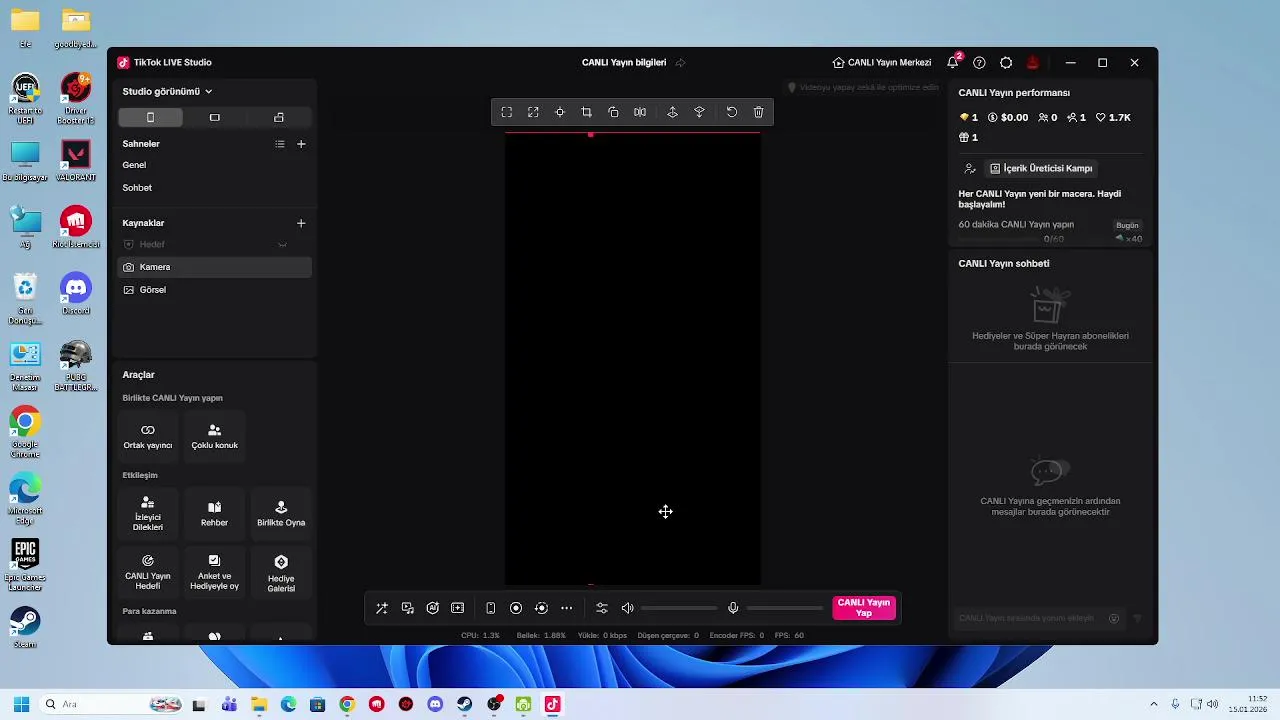Click the Windows Start button

[x=21, y=704]
